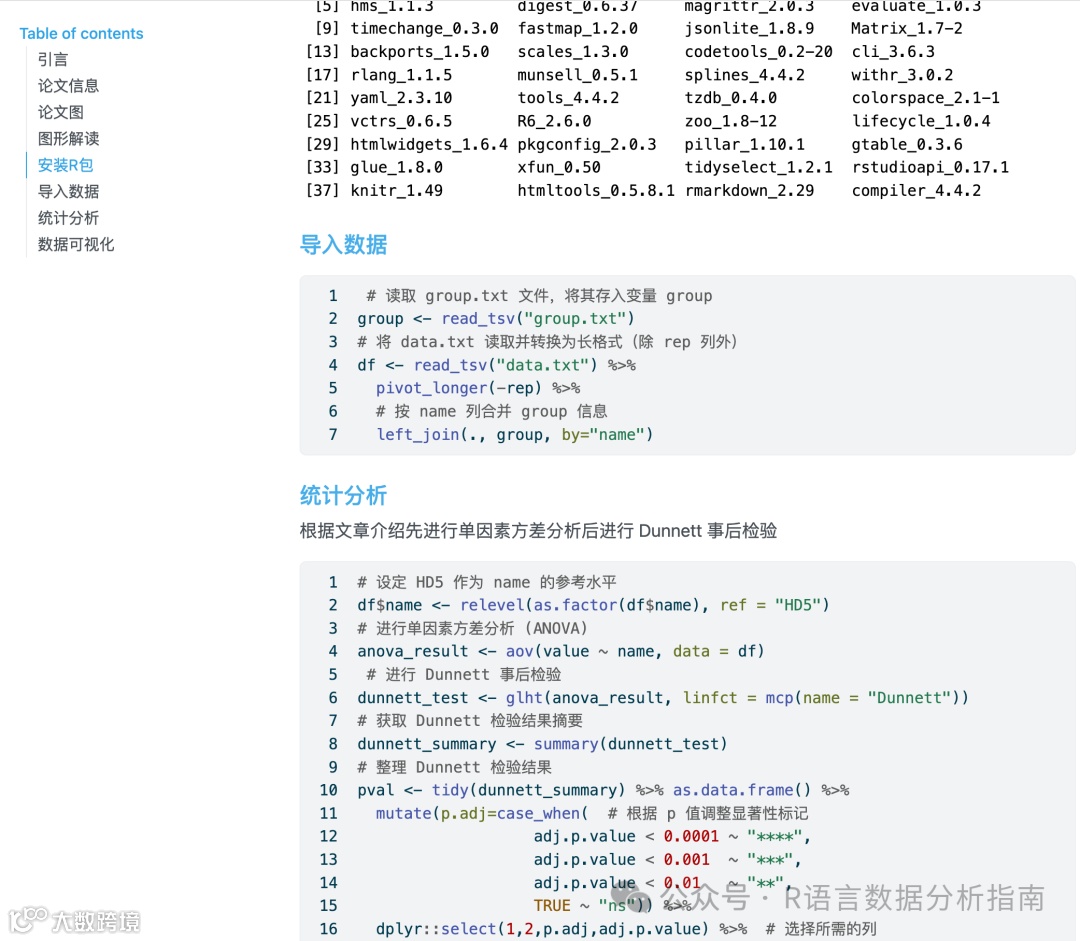Click the line df <- read_tsv("data.txt")

(496, 365)
